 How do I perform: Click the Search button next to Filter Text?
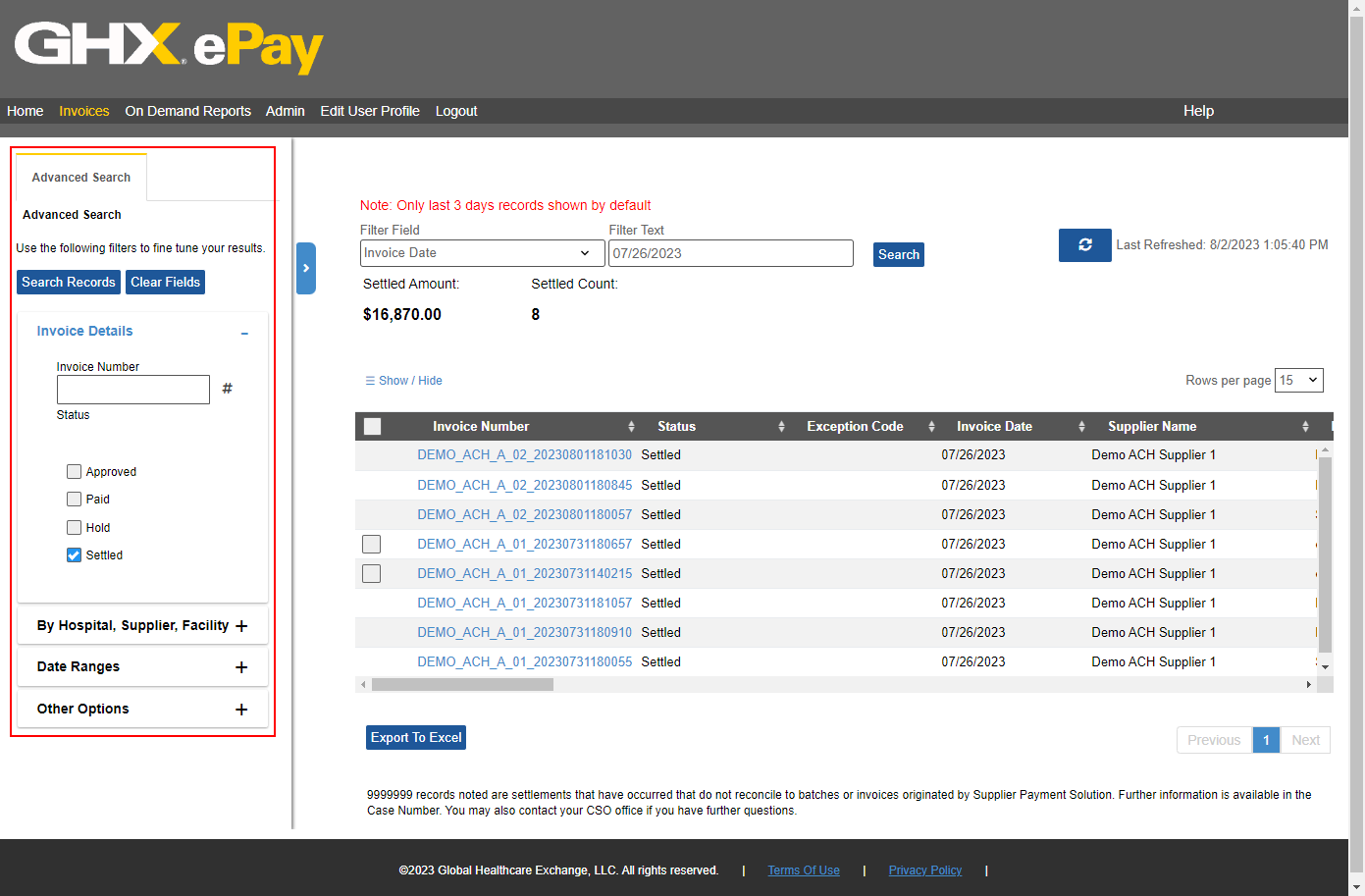point(899,255)
